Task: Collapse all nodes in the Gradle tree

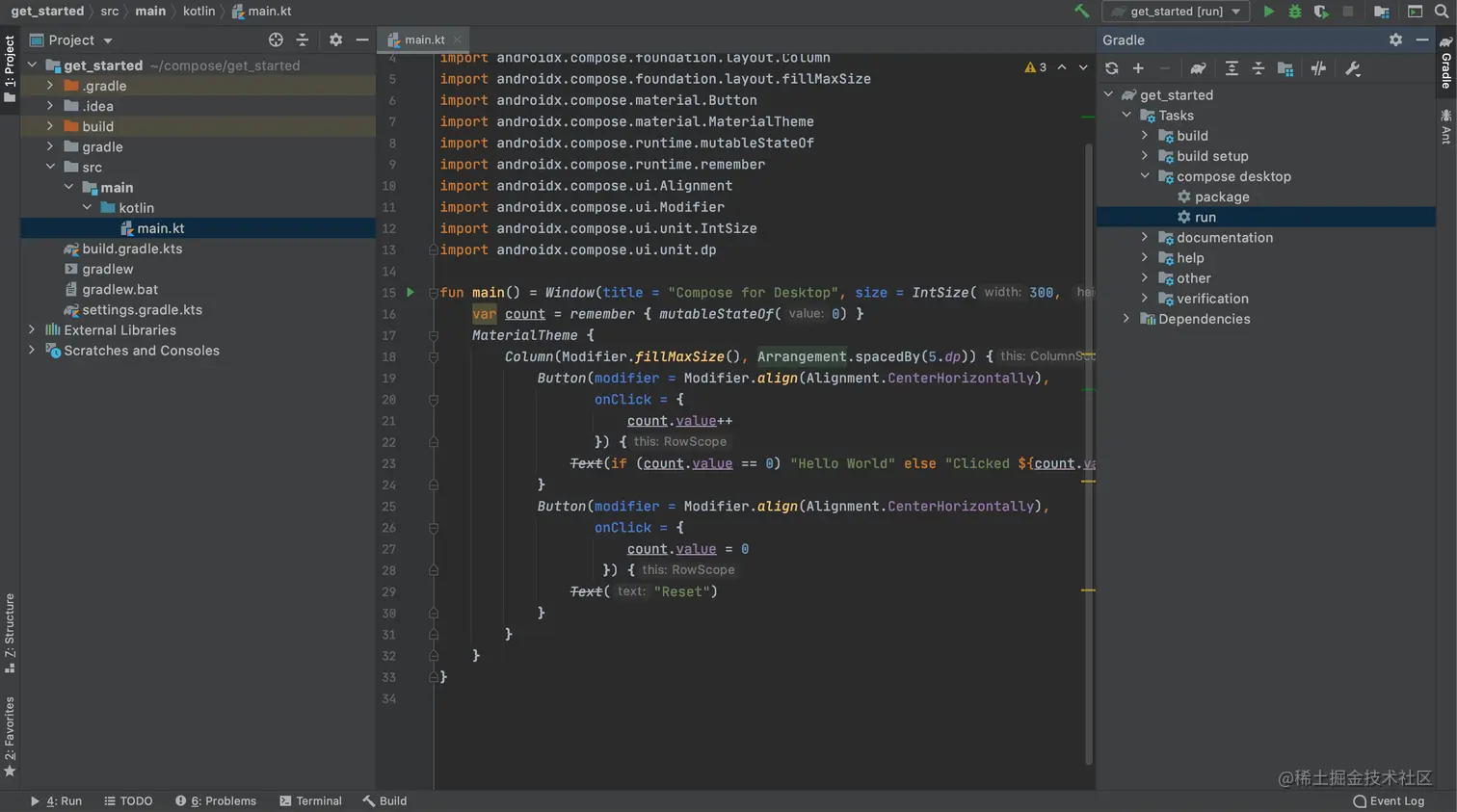Action: pos(1258,67)
